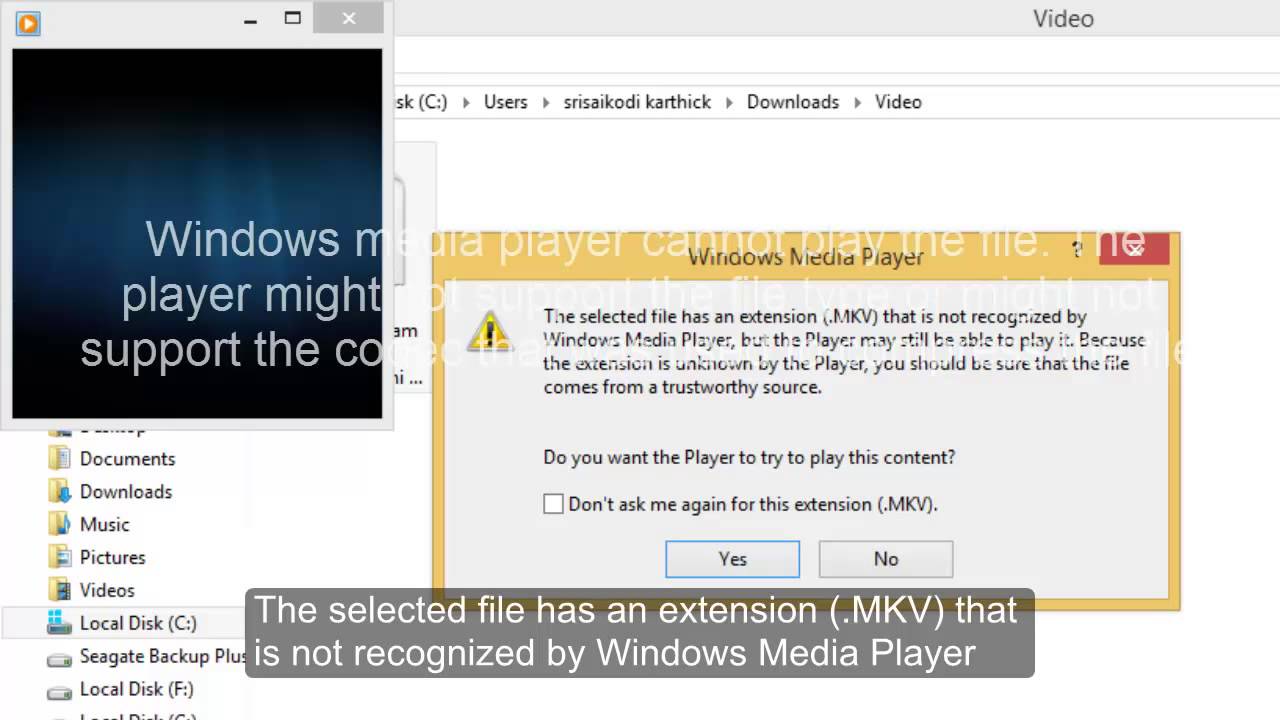Click Downloads in the address bar path

(x=793, y=102)
